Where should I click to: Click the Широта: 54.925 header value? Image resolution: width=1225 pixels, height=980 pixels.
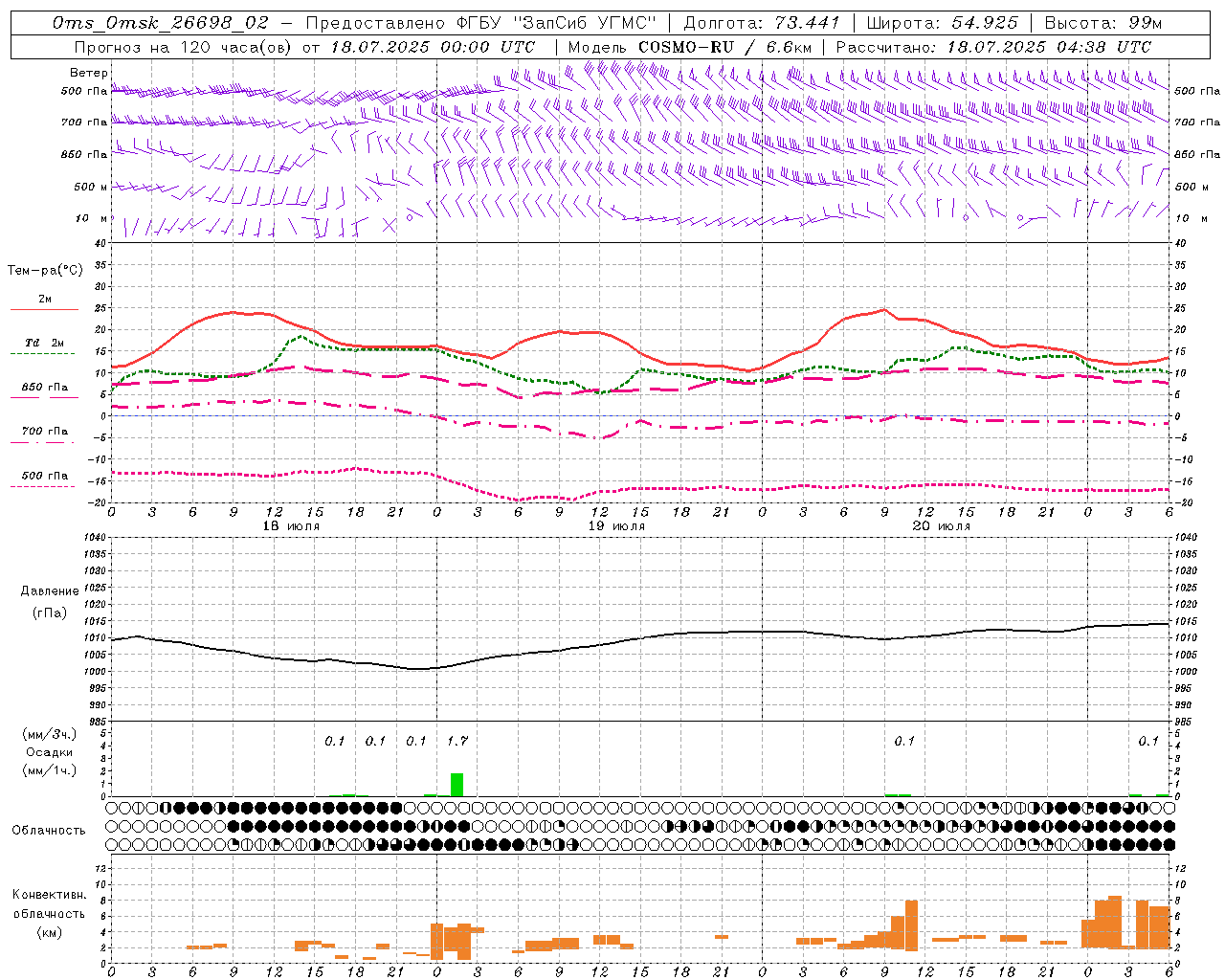click(x=942, y=22)
